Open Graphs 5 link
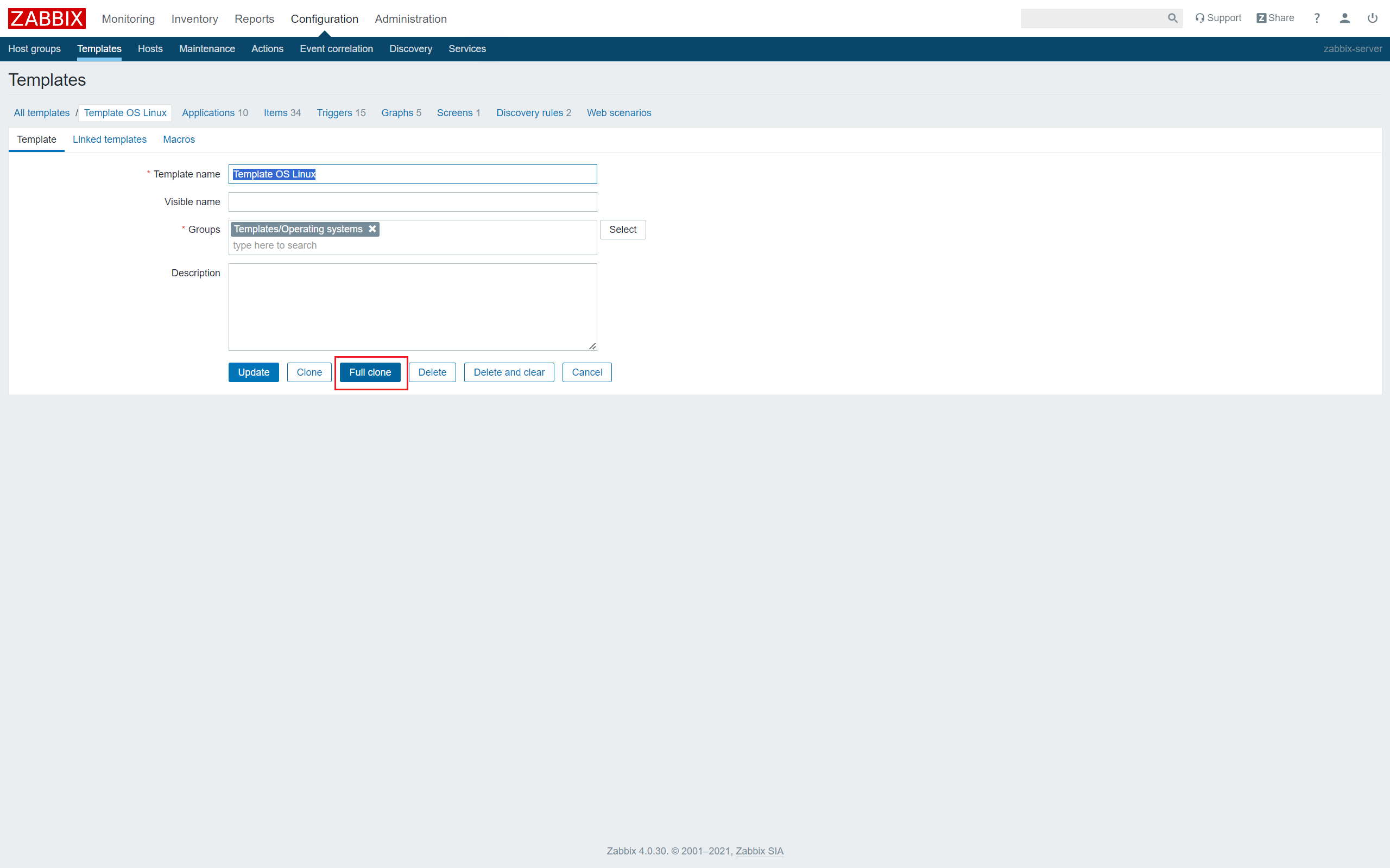1390x868 pixels. pos(401,113)
